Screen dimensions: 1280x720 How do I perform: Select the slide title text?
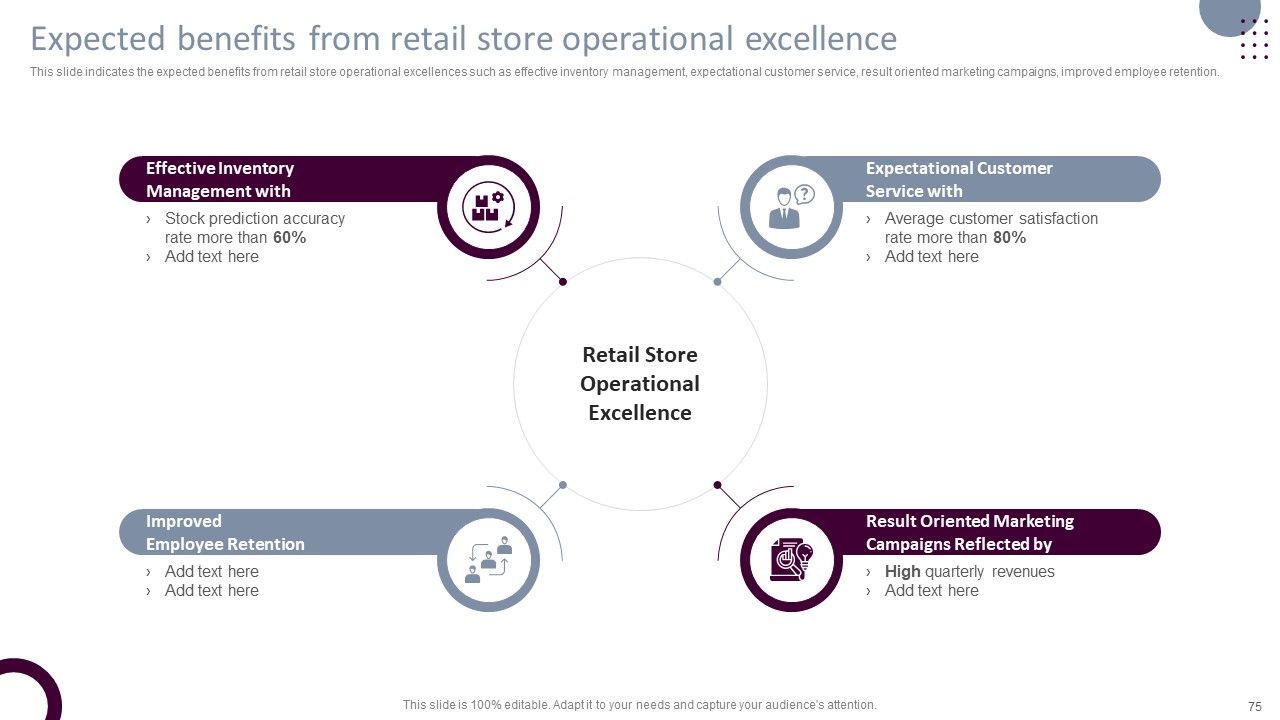(464, 39)
